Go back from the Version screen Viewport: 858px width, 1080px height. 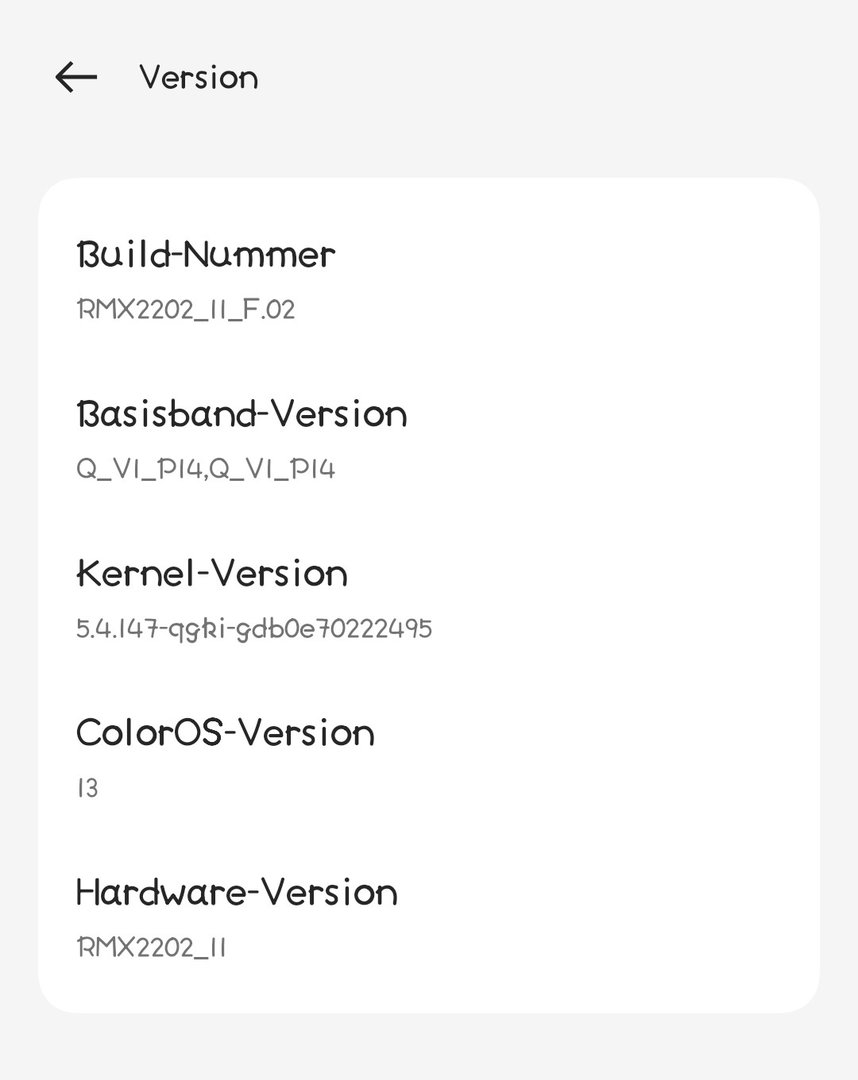coord(76,77)
